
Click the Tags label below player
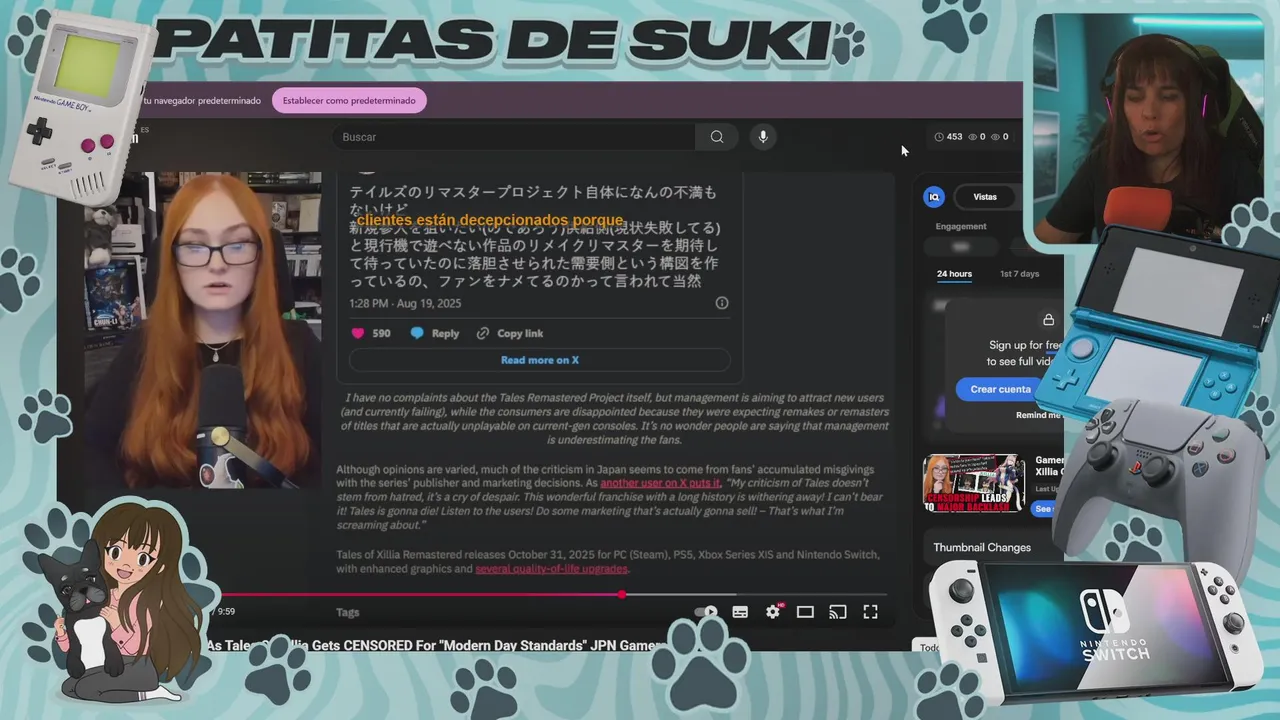[348, 612]
